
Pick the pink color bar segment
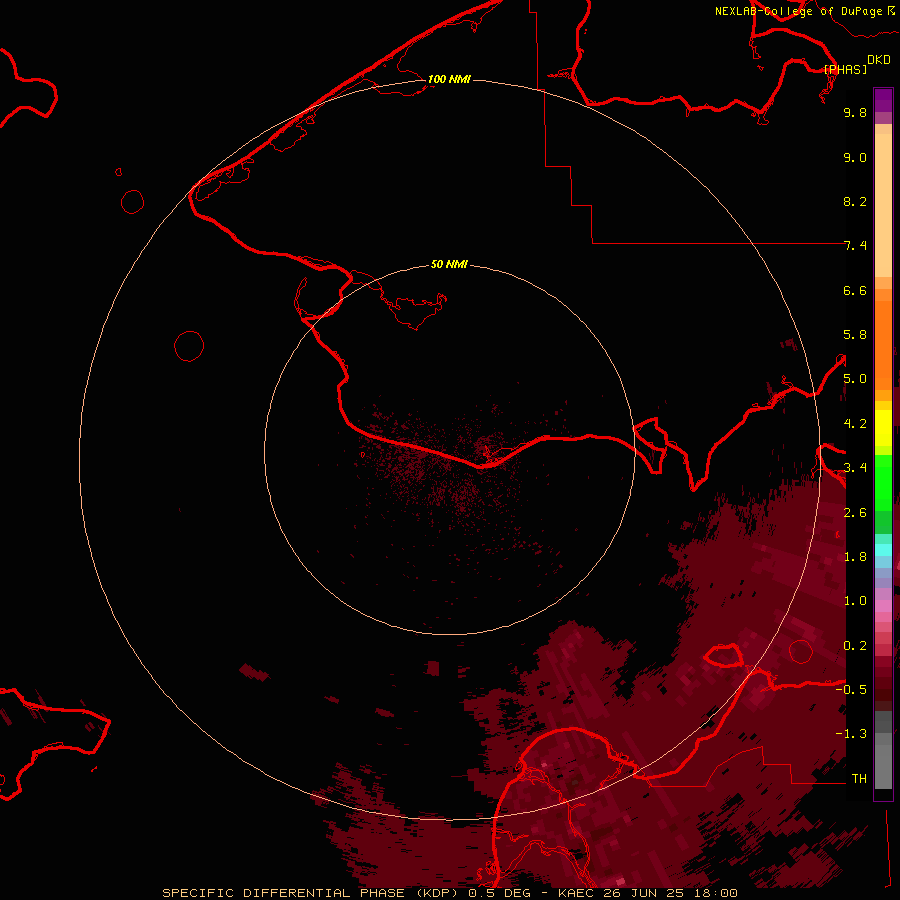tap(883, 606)
